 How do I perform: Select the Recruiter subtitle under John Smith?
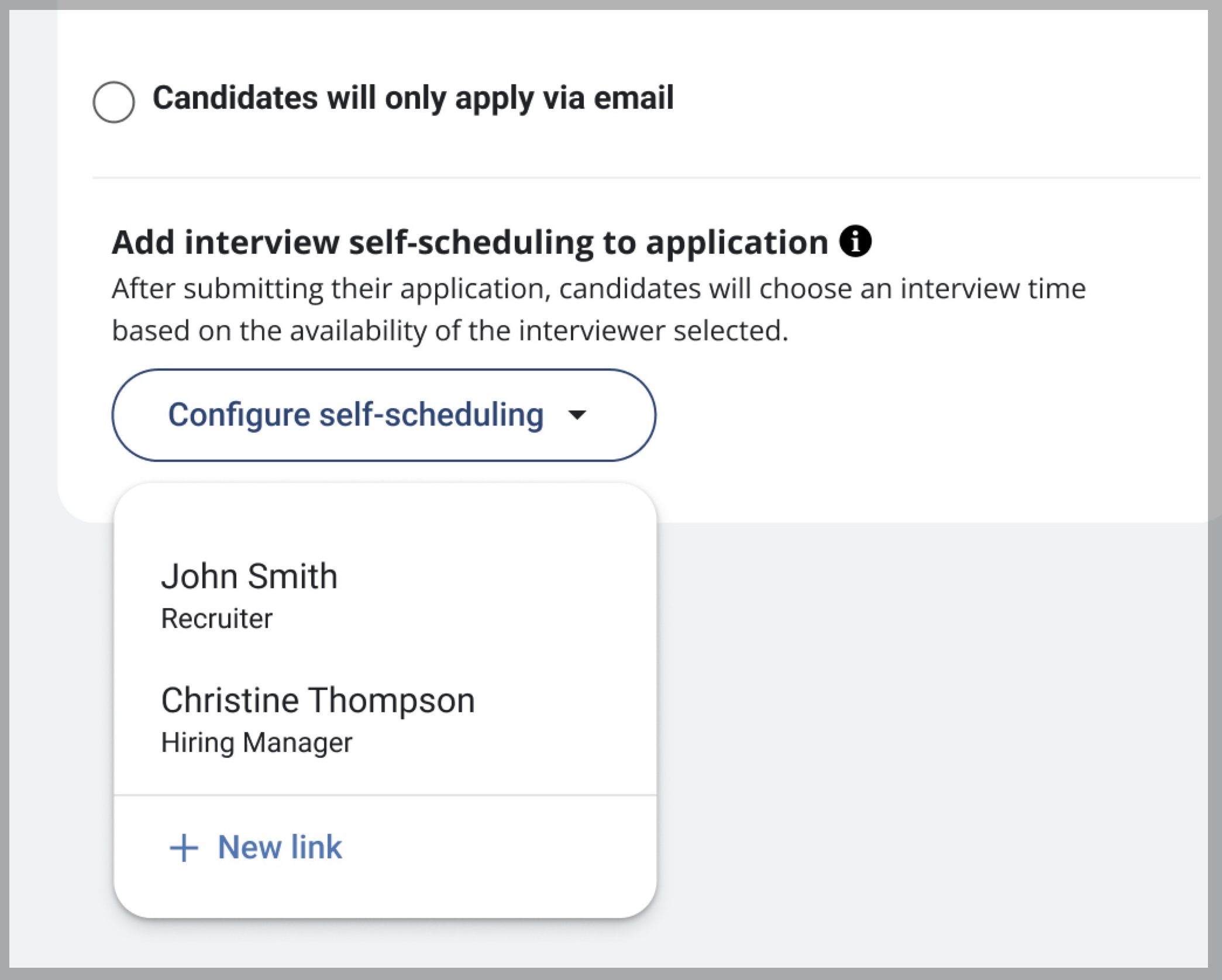[x=216, y=619]
